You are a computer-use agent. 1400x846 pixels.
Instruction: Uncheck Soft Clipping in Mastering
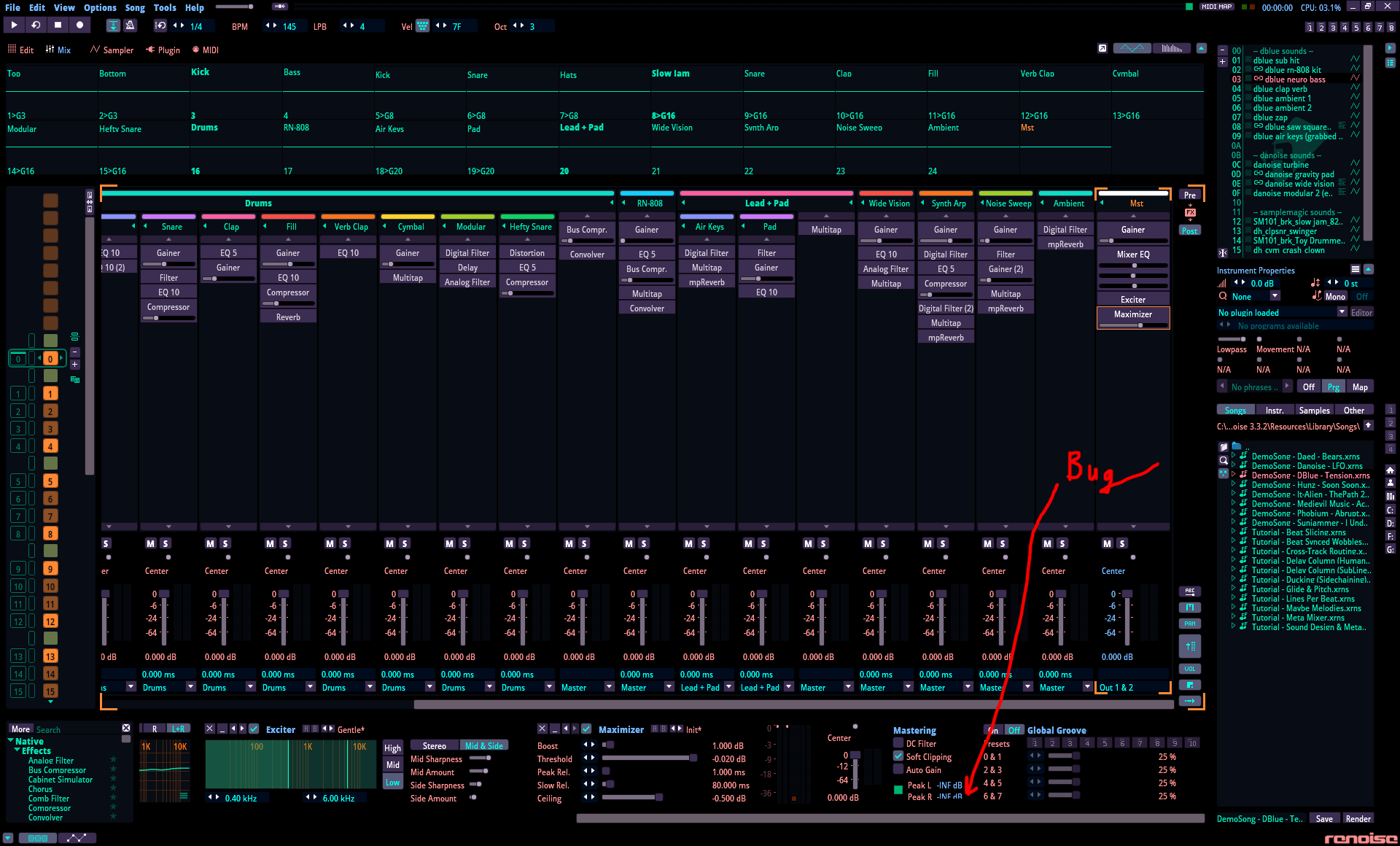(898, 756)
